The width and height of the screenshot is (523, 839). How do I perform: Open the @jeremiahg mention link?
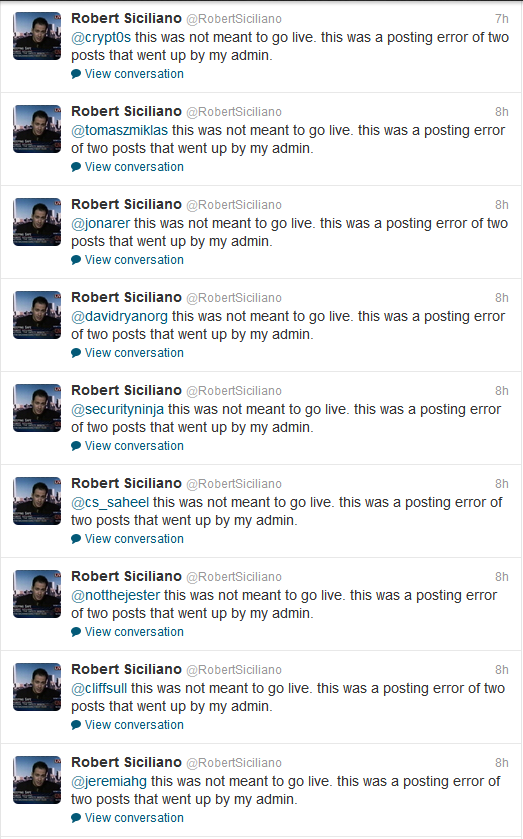click(109, 782)
